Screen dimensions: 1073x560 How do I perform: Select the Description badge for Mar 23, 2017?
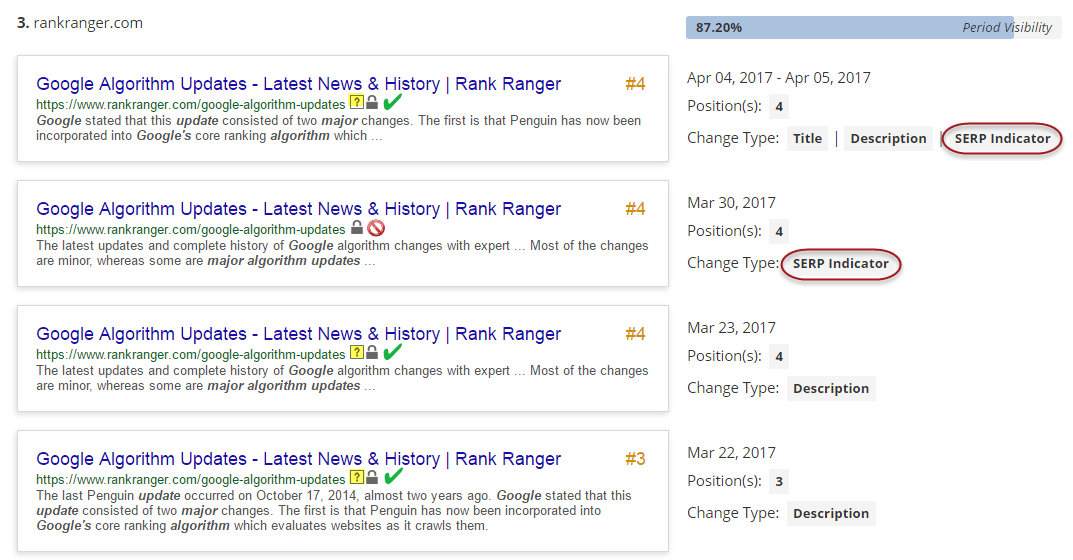point(831,388)
